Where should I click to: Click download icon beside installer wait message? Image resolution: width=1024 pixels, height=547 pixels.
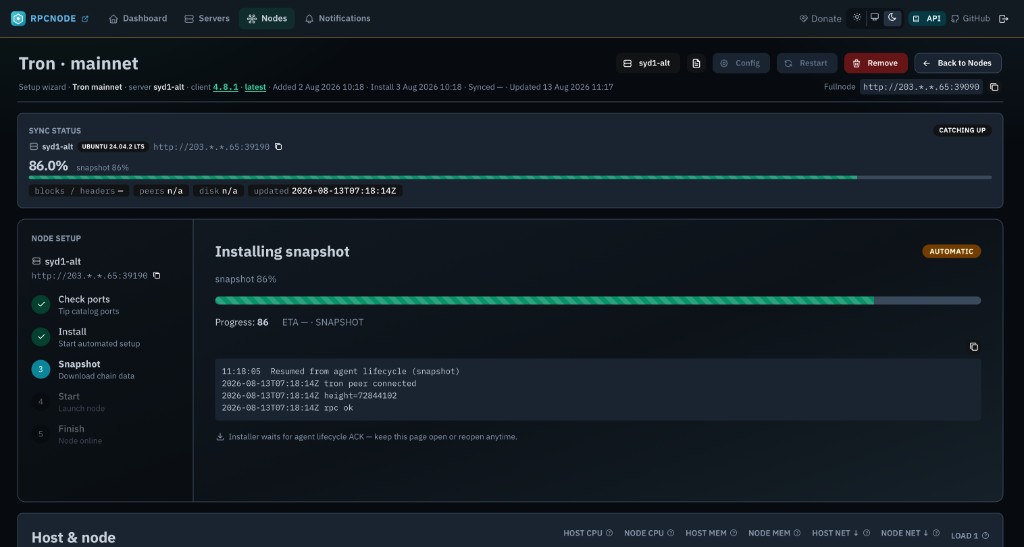[220, 437]
